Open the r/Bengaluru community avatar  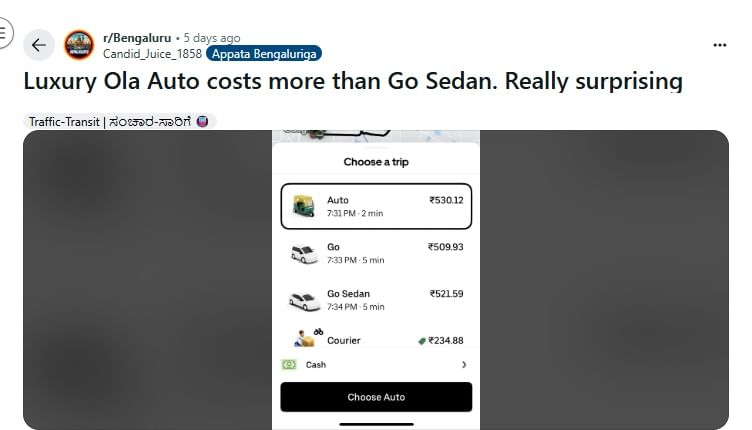(x=79, y=45)
